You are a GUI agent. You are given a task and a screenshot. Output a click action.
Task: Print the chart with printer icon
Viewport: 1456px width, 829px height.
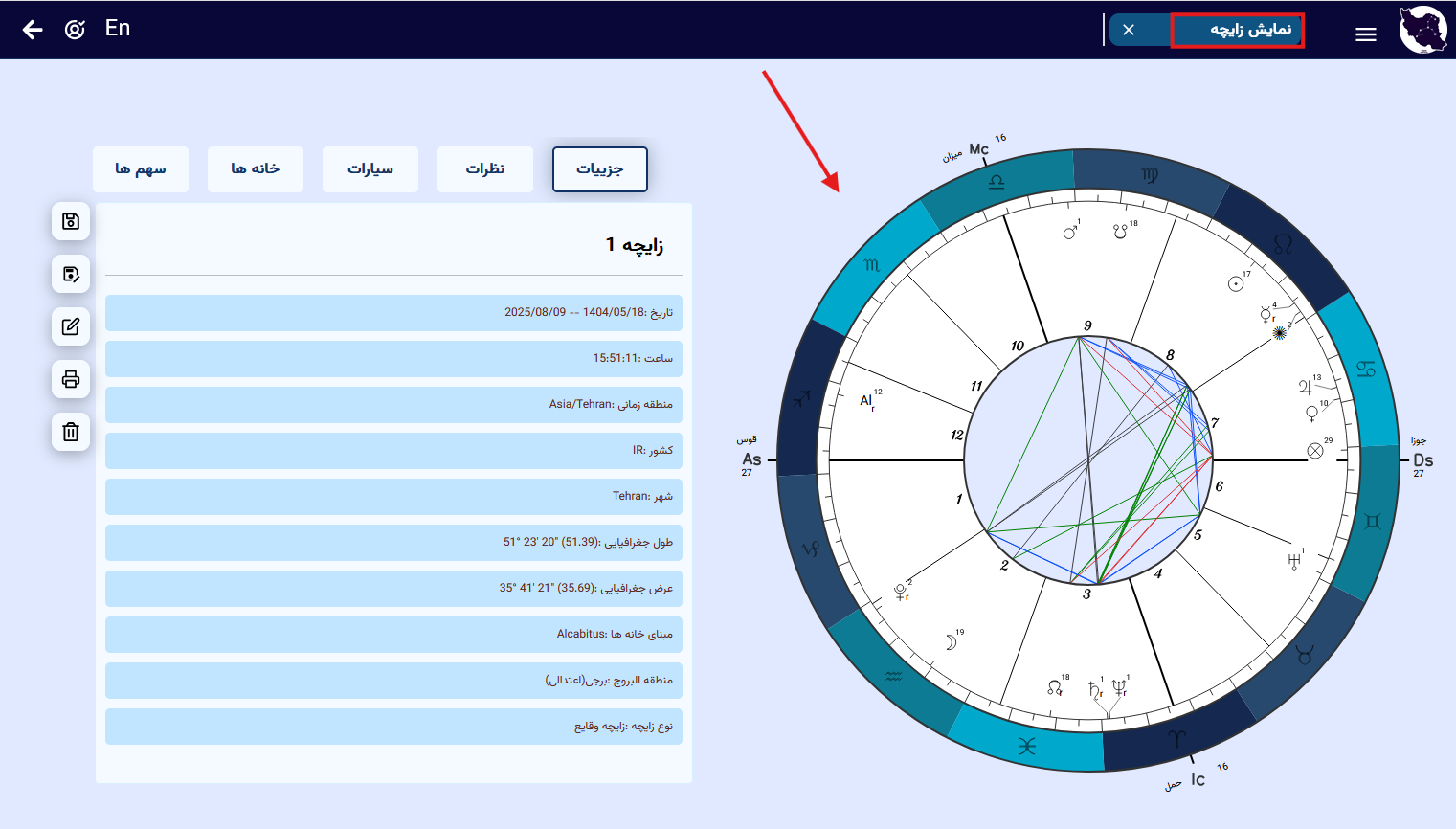[71, 379]
